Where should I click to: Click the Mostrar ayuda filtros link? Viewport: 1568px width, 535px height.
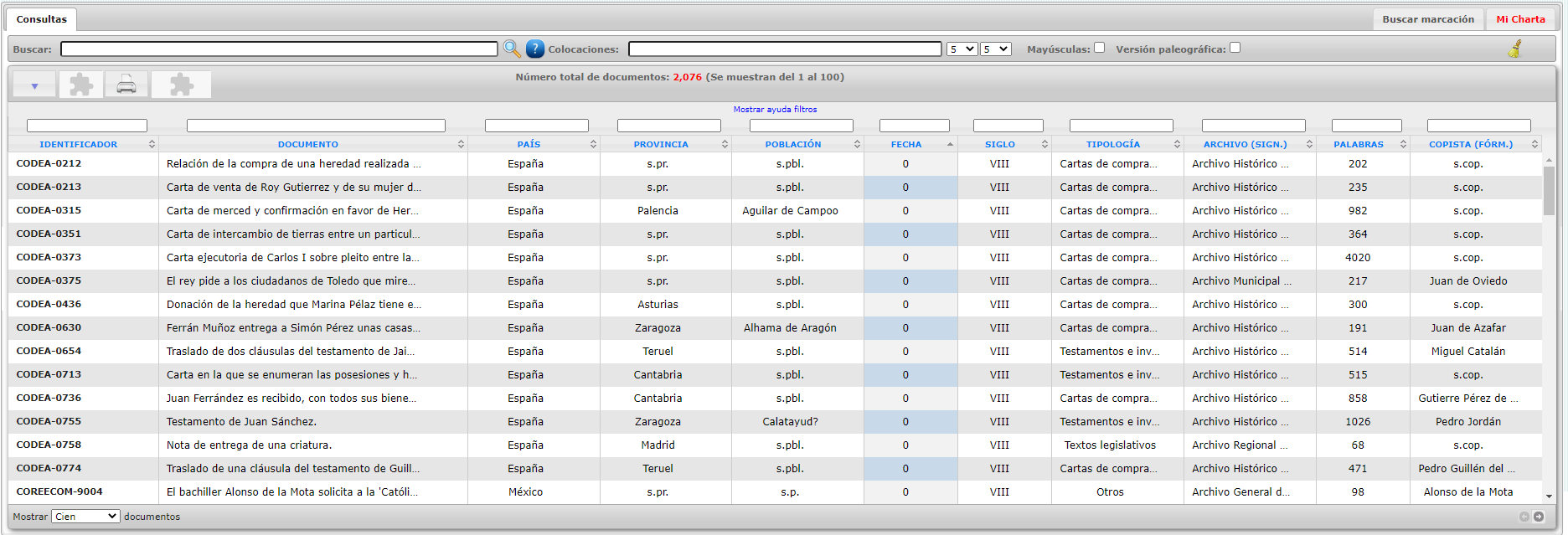(775, 110)
